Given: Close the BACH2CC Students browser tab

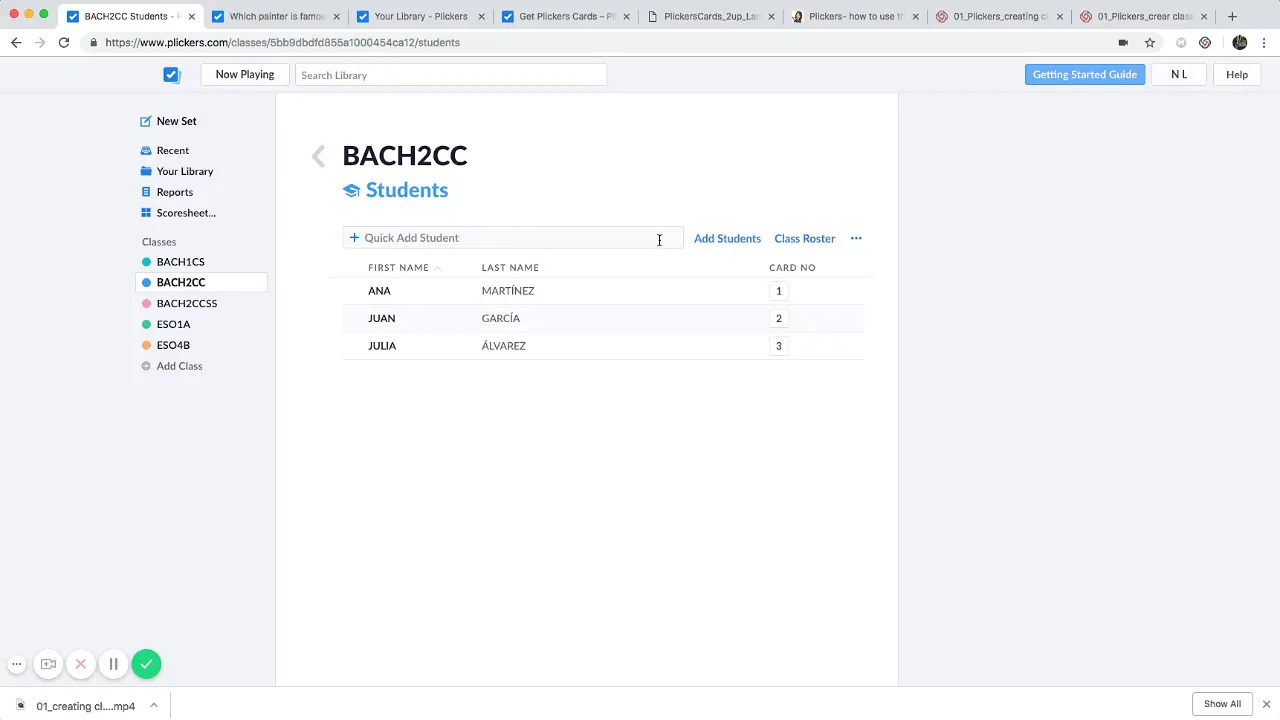Looking at the screenshot, I should [192, 16].
